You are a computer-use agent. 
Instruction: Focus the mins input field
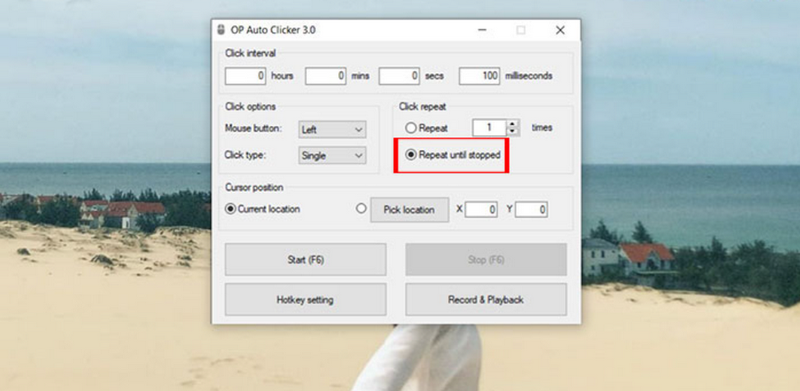coord(326,76)
